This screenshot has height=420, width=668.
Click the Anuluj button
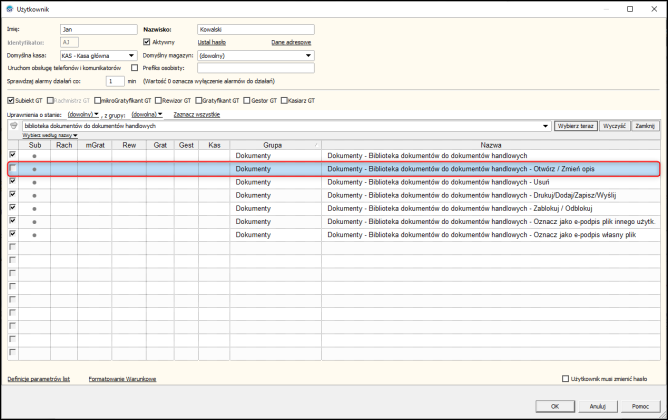597,406
